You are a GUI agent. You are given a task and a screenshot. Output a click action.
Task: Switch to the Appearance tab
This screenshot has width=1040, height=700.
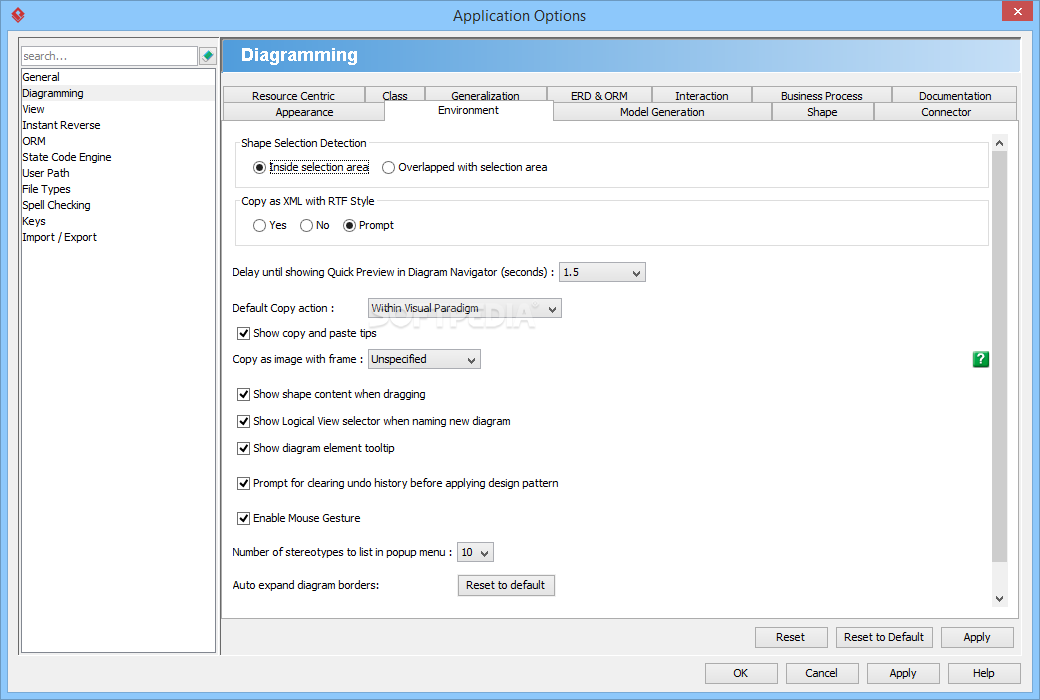(x=304, y=112)
